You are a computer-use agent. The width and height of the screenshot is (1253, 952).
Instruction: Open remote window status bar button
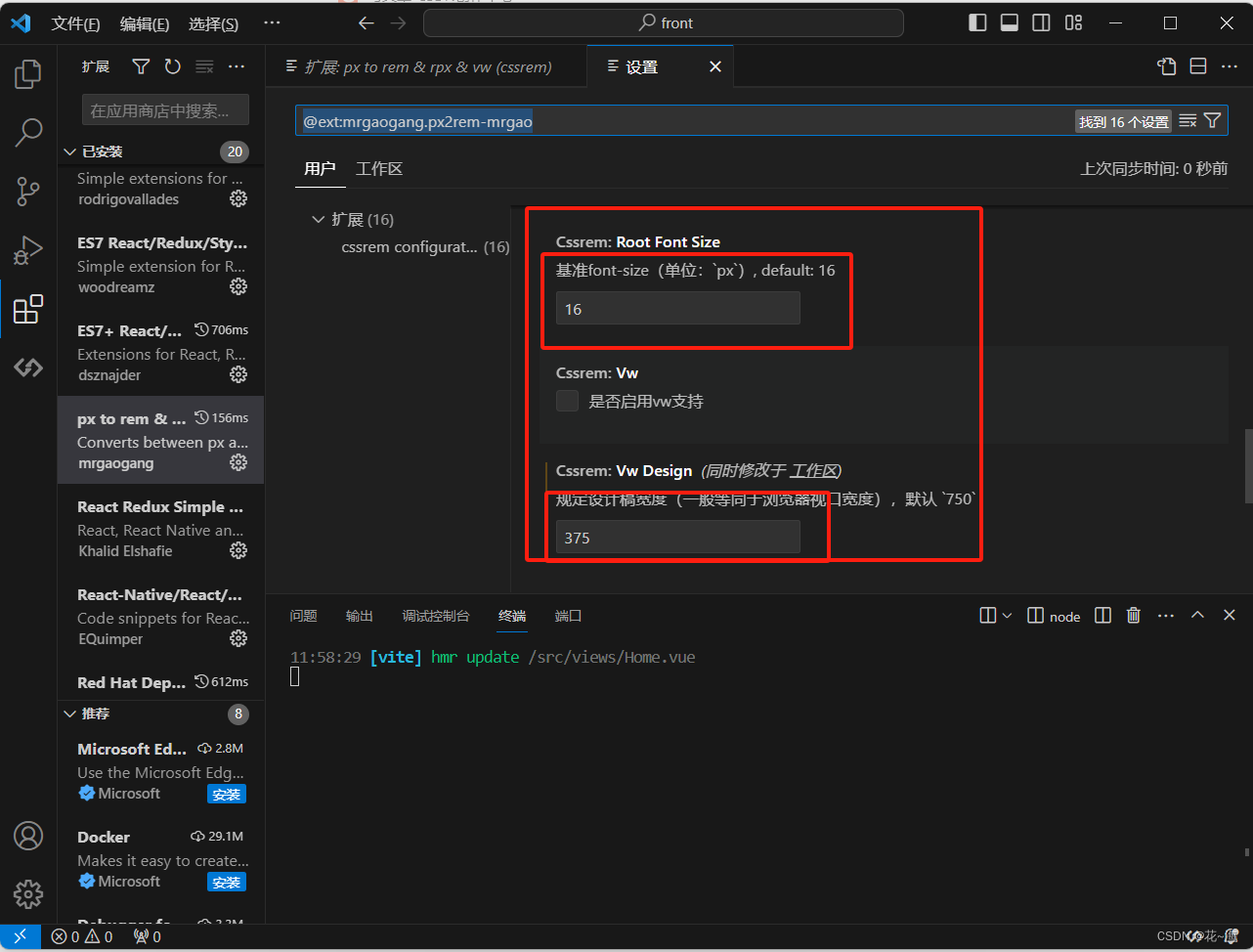[21, 936]
